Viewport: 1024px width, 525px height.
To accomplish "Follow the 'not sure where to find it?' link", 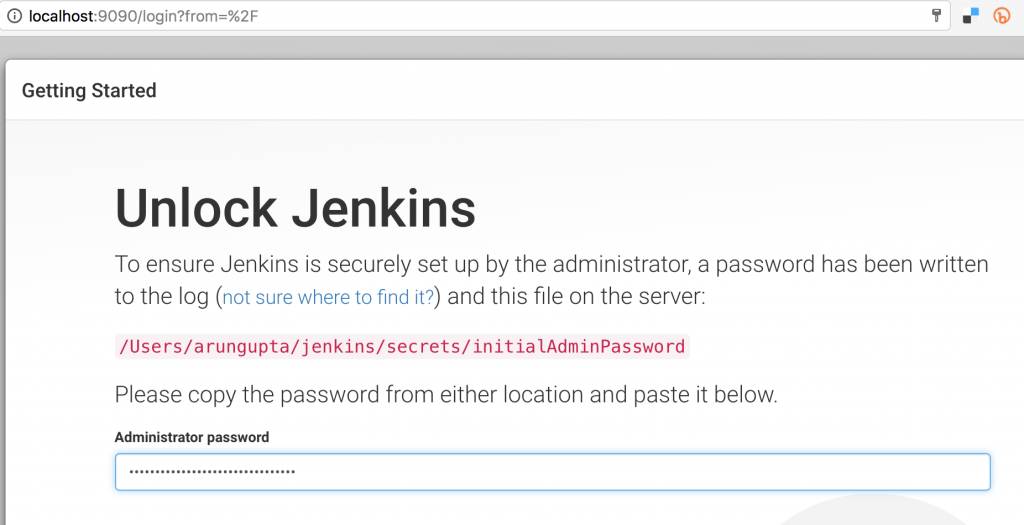I will coord(328,298).
